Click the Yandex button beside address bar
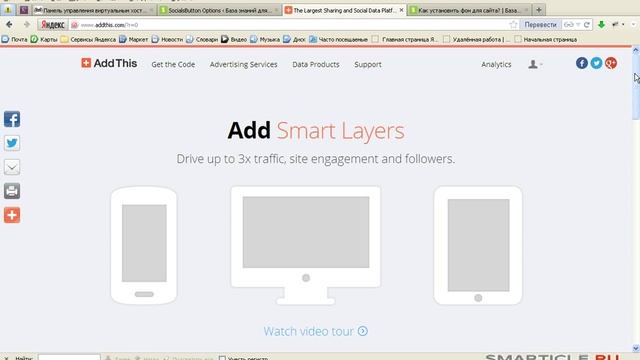The width and height of the screenshot is (640, 360). point(53,25)
